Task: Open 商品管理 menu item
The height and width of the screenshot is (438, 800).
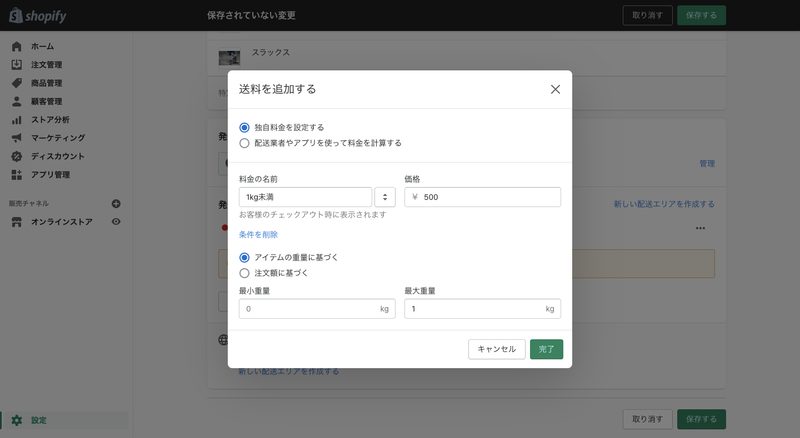Action: point(46,83)
